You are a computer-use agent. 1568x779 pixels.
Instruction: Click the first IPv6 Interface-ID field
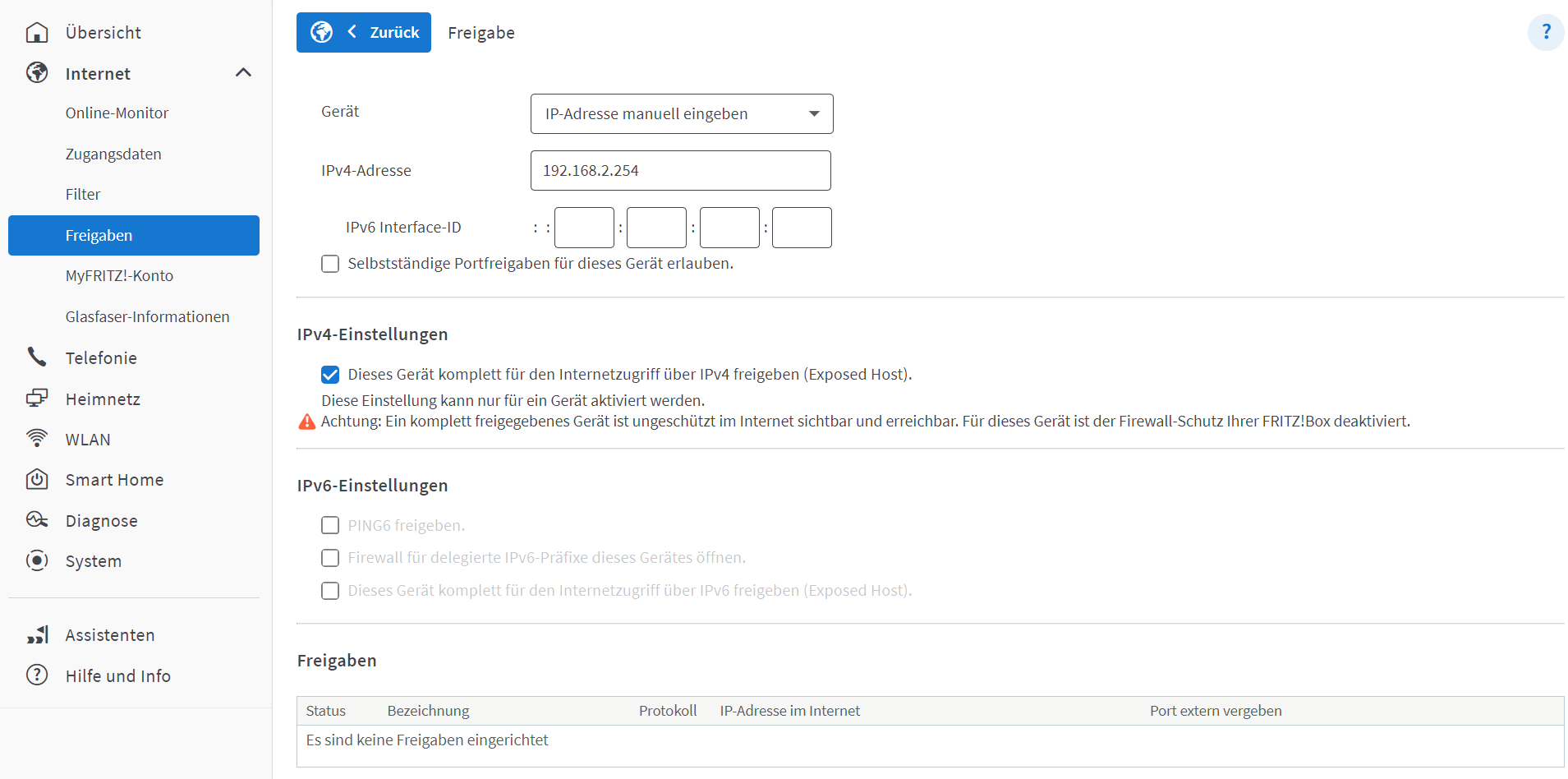point(584,228)
